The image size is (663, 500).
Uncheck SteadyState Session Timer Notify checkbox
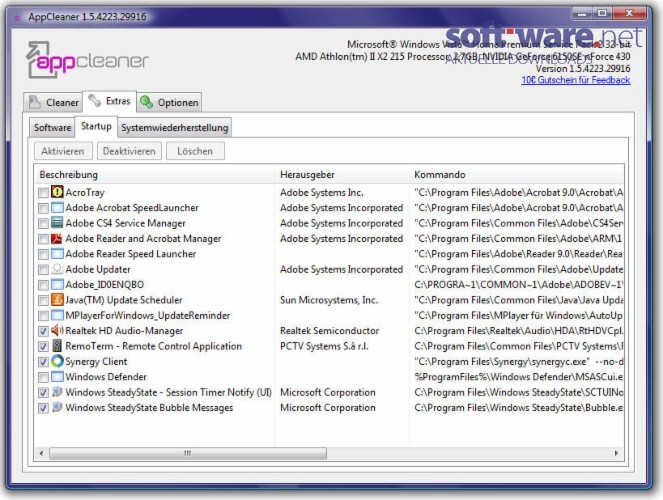[43, 393]
